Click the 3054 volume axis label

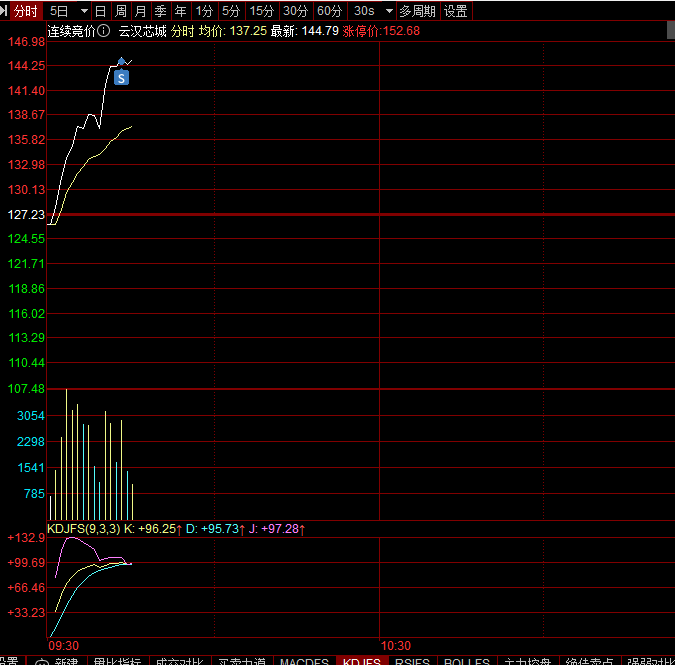31,415
